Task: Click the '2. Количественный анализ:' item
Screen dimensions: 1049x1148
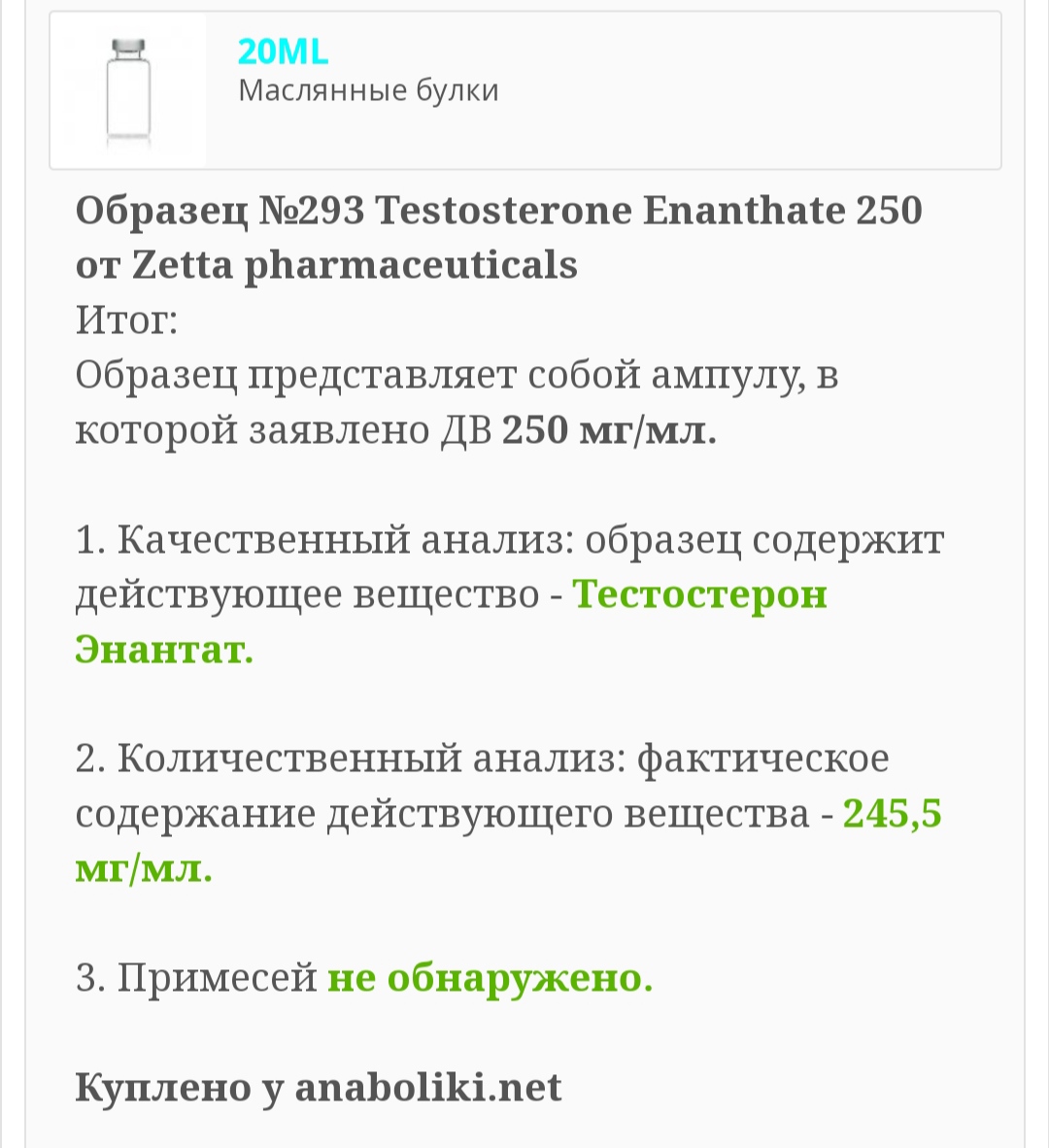Action: 351,758
